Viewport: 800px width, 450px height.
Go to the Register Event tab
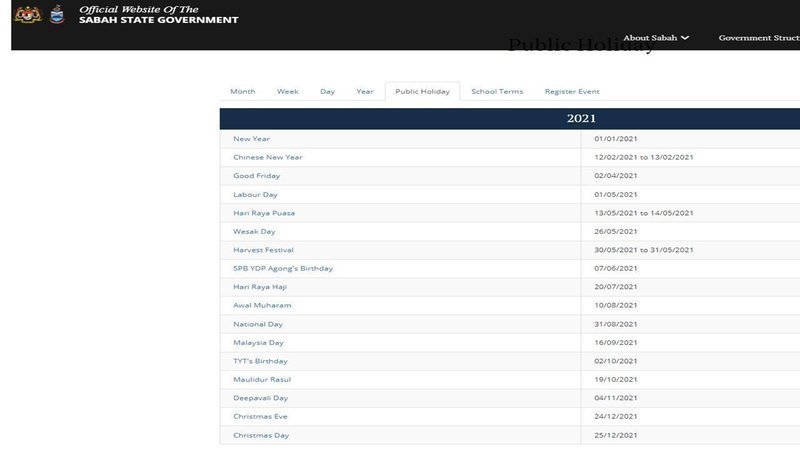pyautogui.click(x=572, y=92)
